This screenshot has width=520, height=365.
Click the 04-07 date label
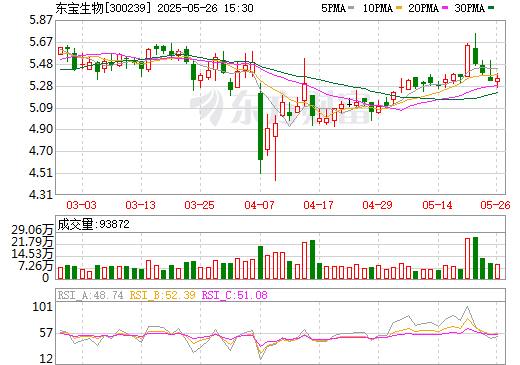[259, 205]
